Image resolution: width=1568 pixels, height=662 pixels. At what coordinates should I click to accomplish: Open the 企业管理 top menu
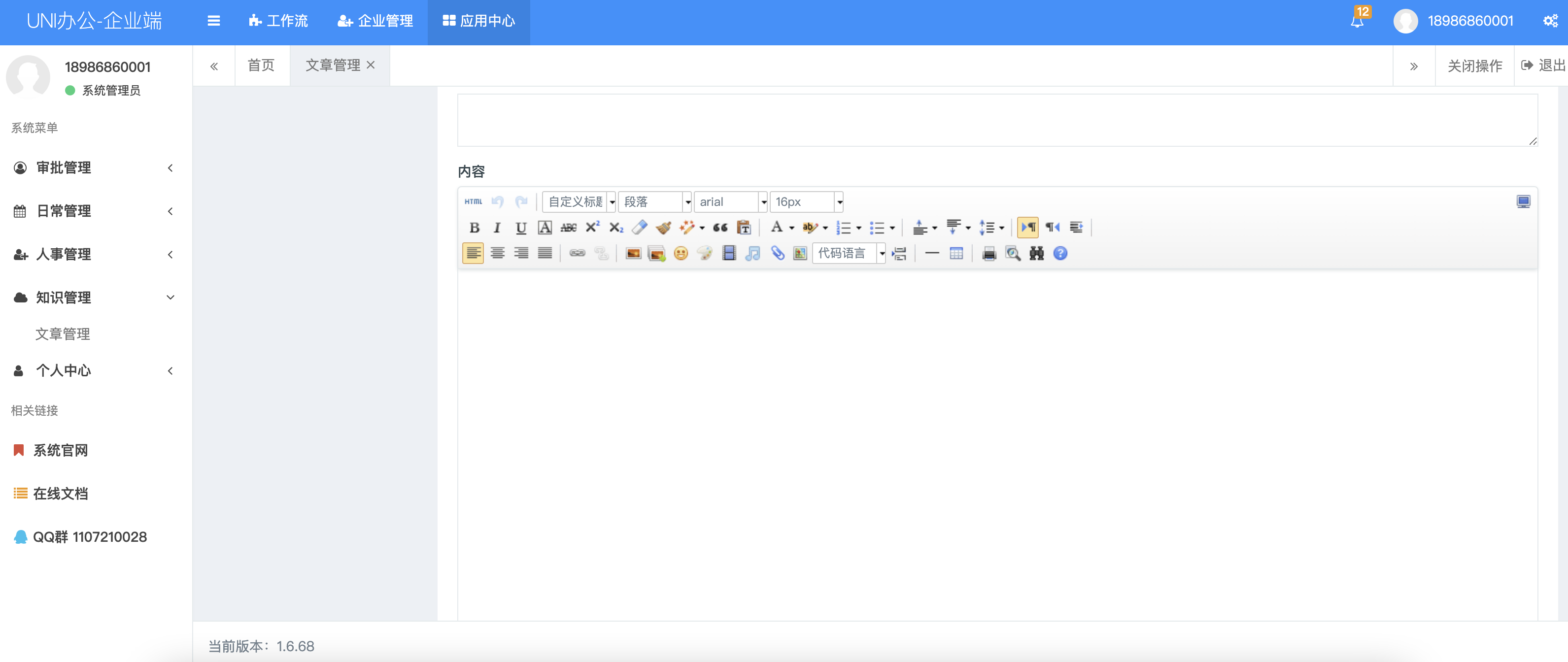pyautogui.click(x=375, y=21)
